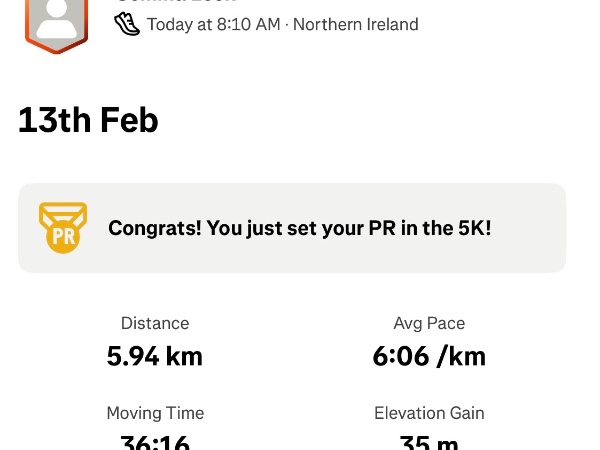Tap the '13th Feb' activity title
Screen dimensions: 600x450
[88, 121]
